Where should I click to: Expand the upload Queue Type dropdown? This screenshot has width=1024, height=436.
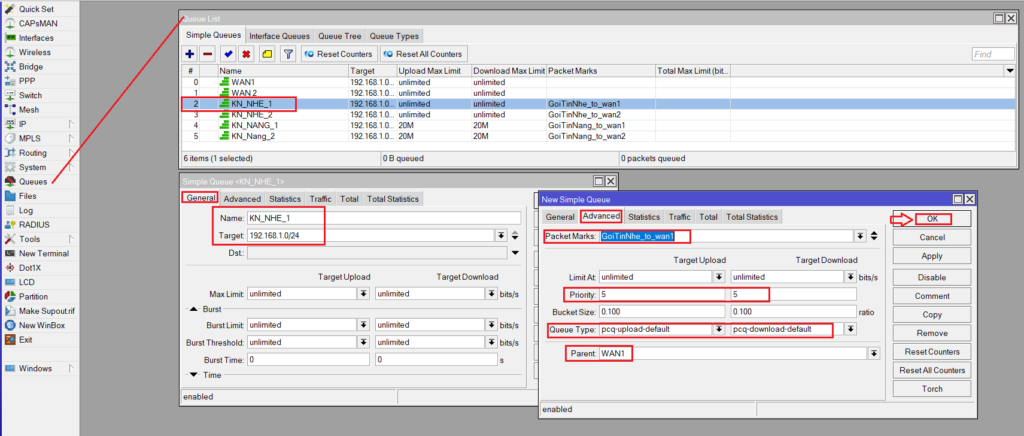[x=717, y=329]
